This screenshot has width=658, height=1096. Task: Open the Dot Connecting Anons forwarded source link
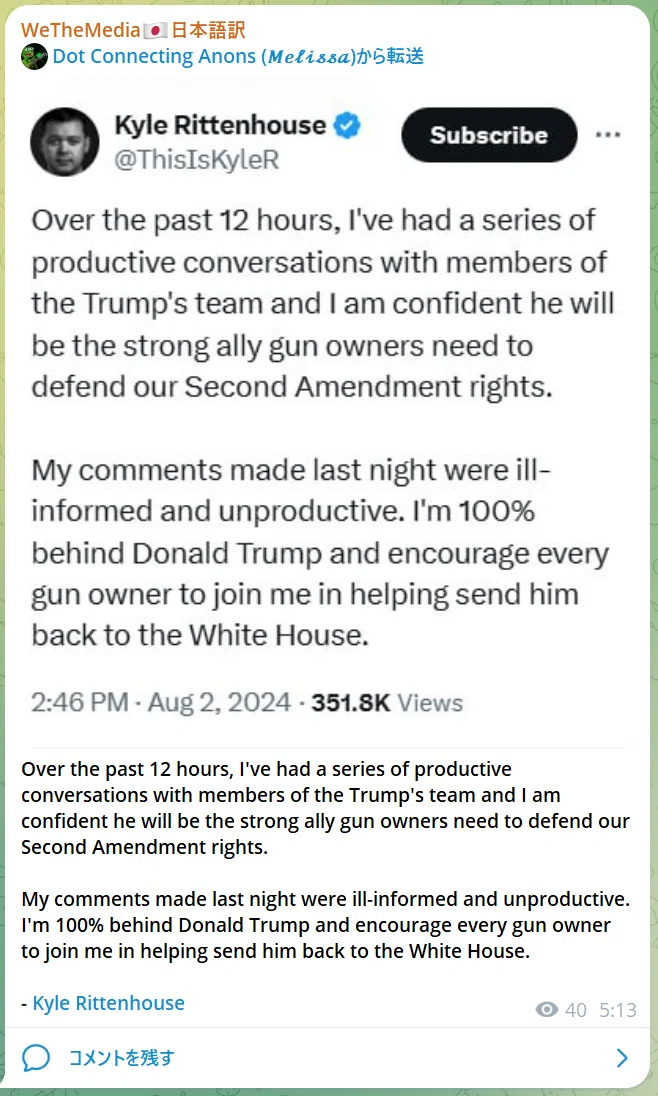pyautogui.click(x=238, y=57)
